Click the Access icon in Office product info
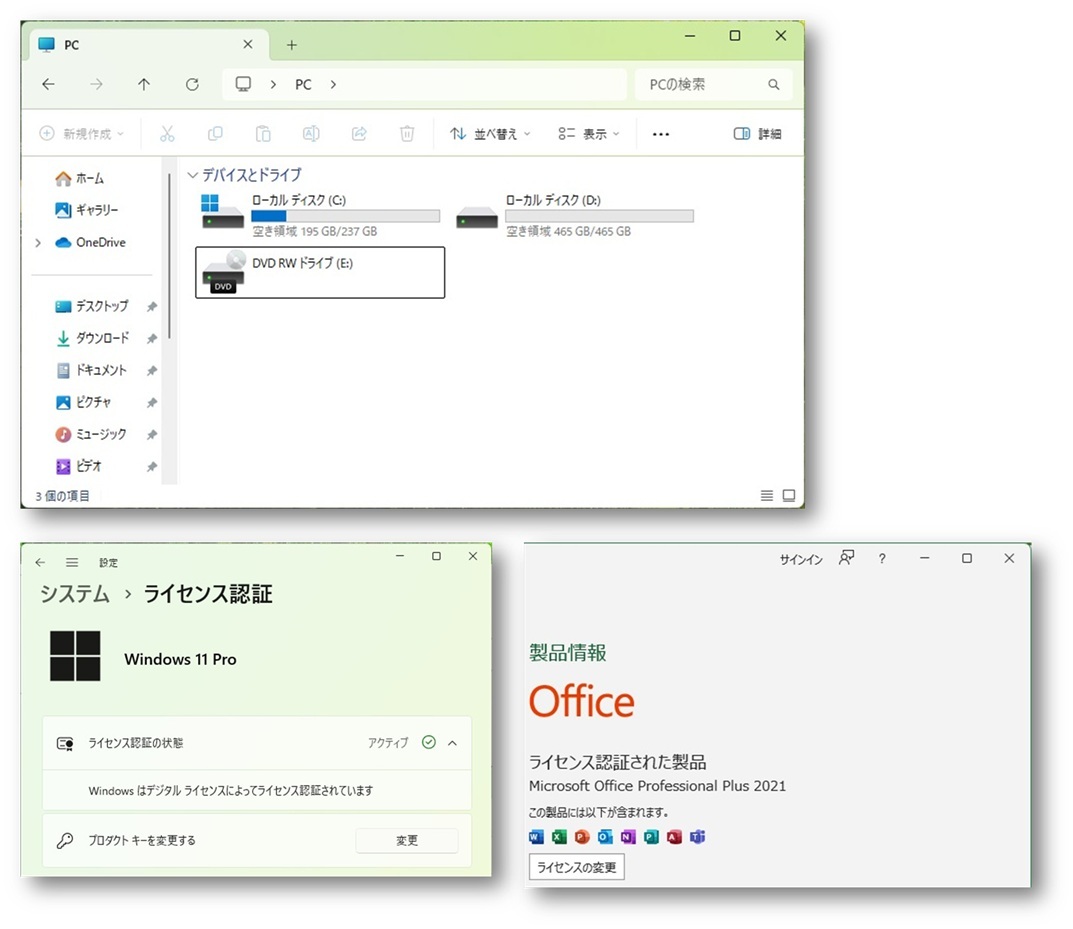 click(x=674, y=837)
